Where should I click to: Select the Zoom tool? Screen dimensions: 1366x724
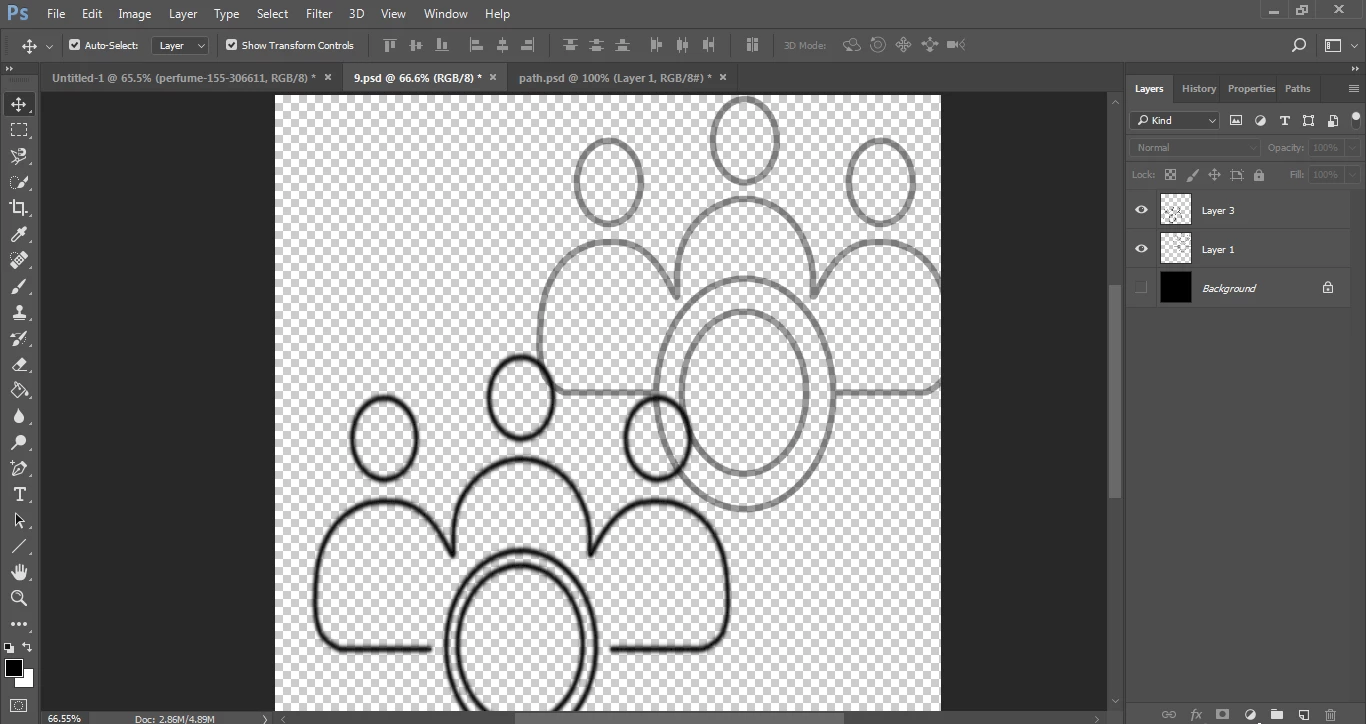tap(19, 598)
